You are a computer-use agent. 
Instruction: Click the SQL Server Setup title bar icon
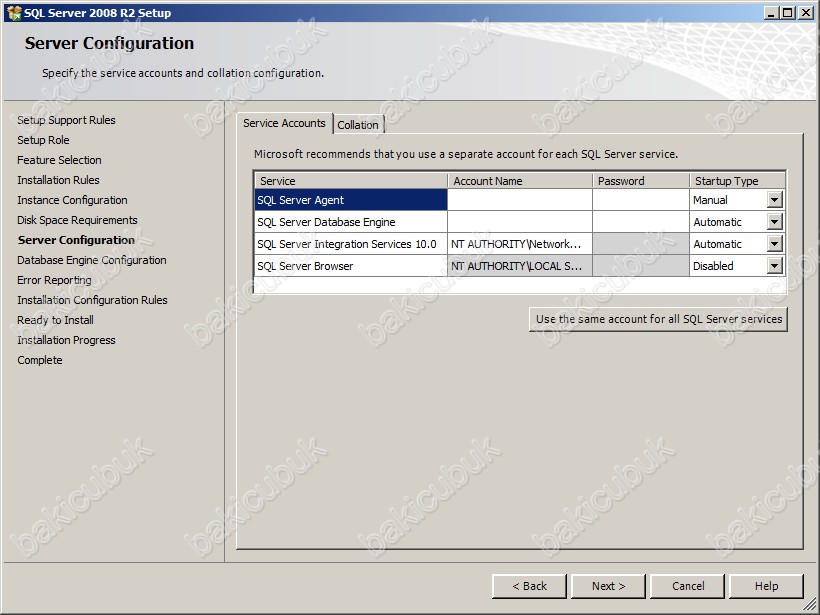(14, 13)
